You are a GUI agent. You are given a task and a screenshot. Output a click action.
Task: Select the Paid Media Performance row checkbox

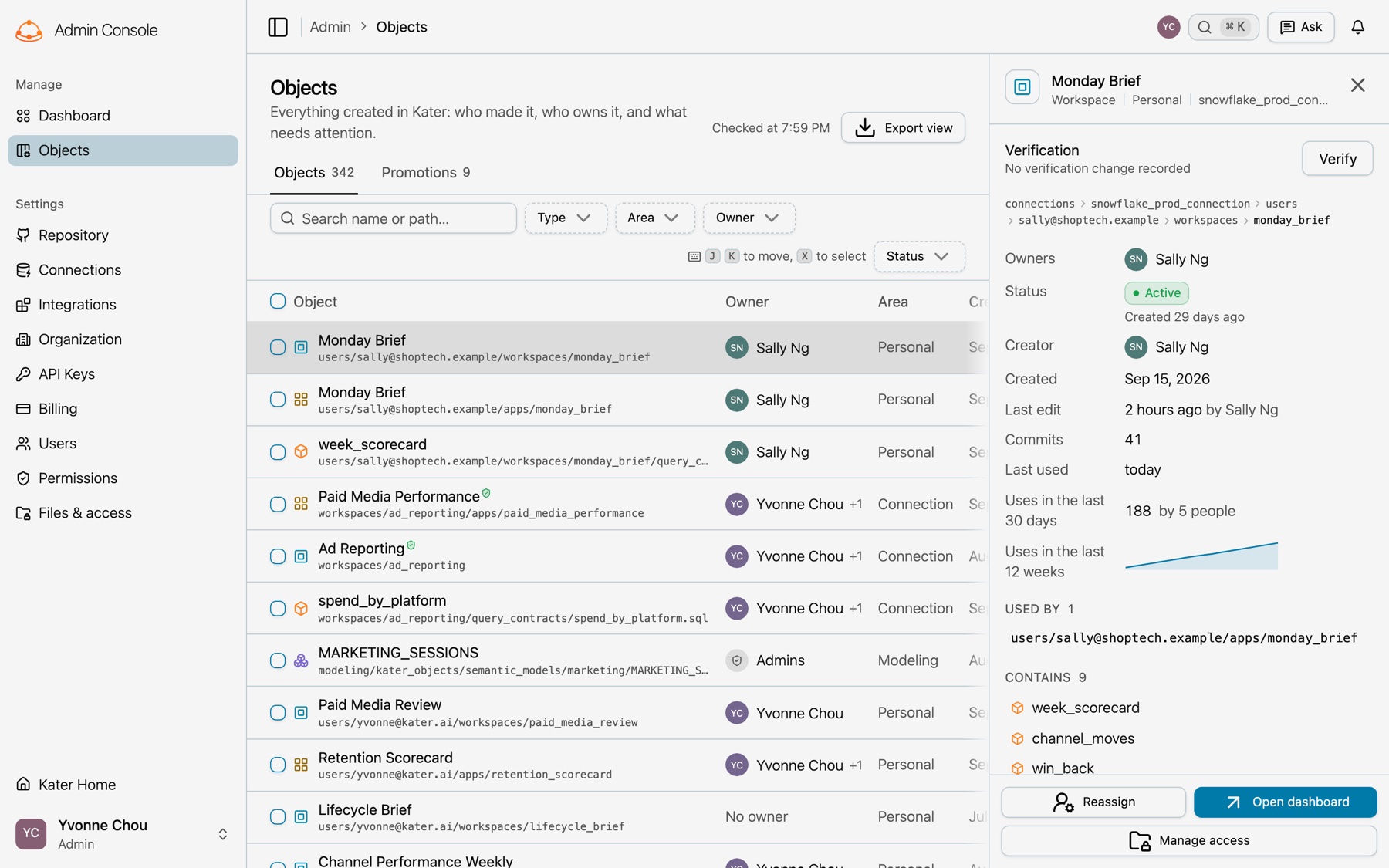tap(278, 505)
